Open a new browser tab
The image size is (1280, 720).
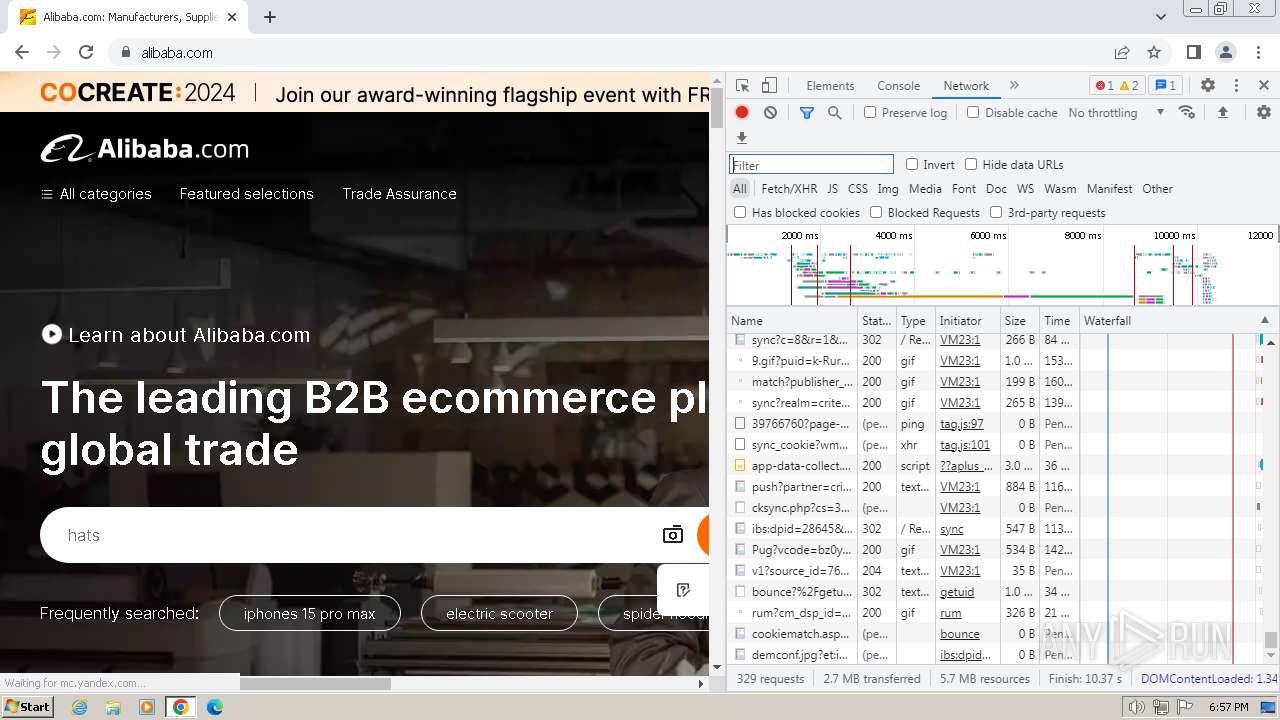[x=270, y=17]
